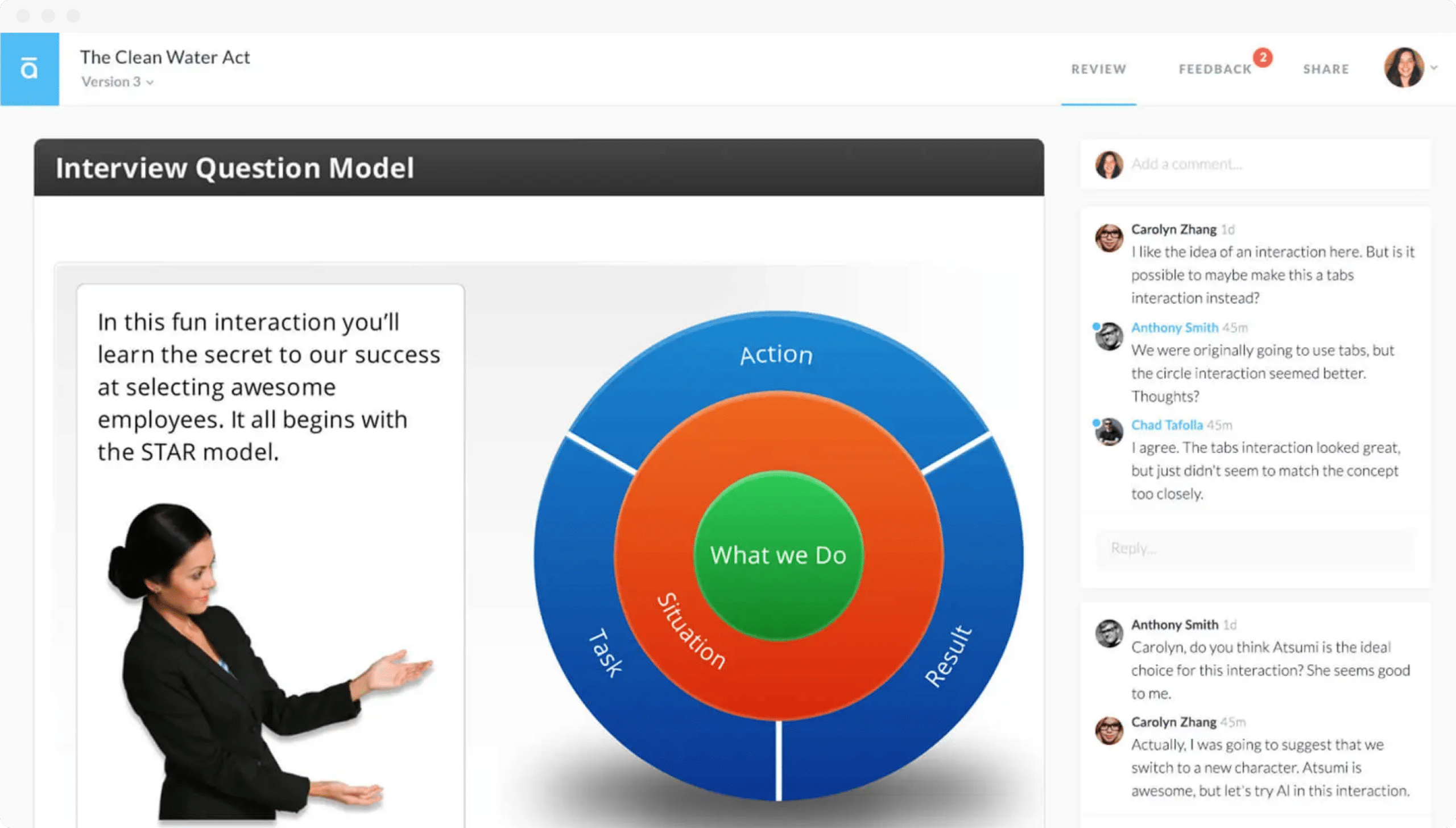Open the user profile avatar menu
The width and height of the screenshot is (1456, 828).
point(1404,68)
